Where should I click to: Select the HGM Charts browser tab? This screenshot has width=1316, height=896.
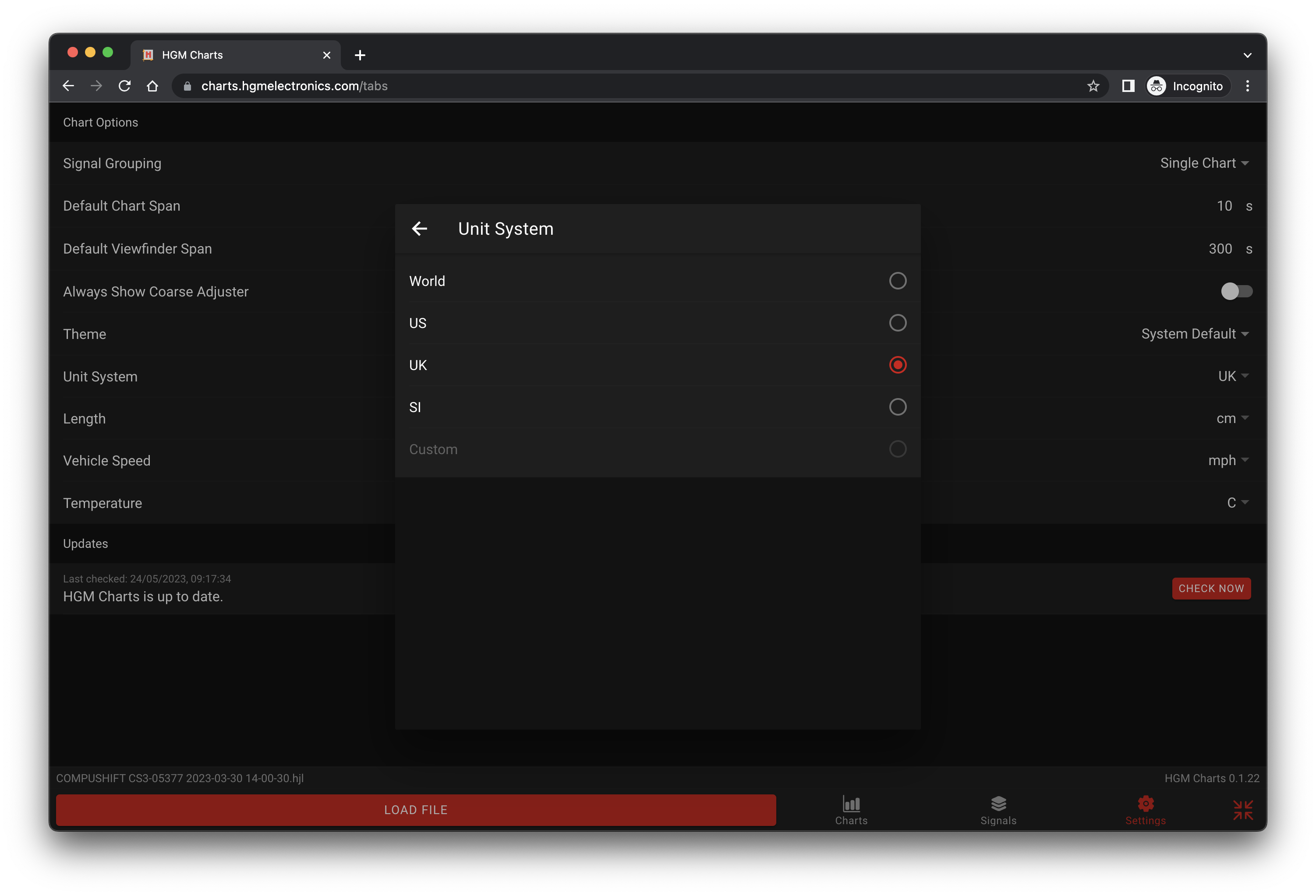[236, 56]
